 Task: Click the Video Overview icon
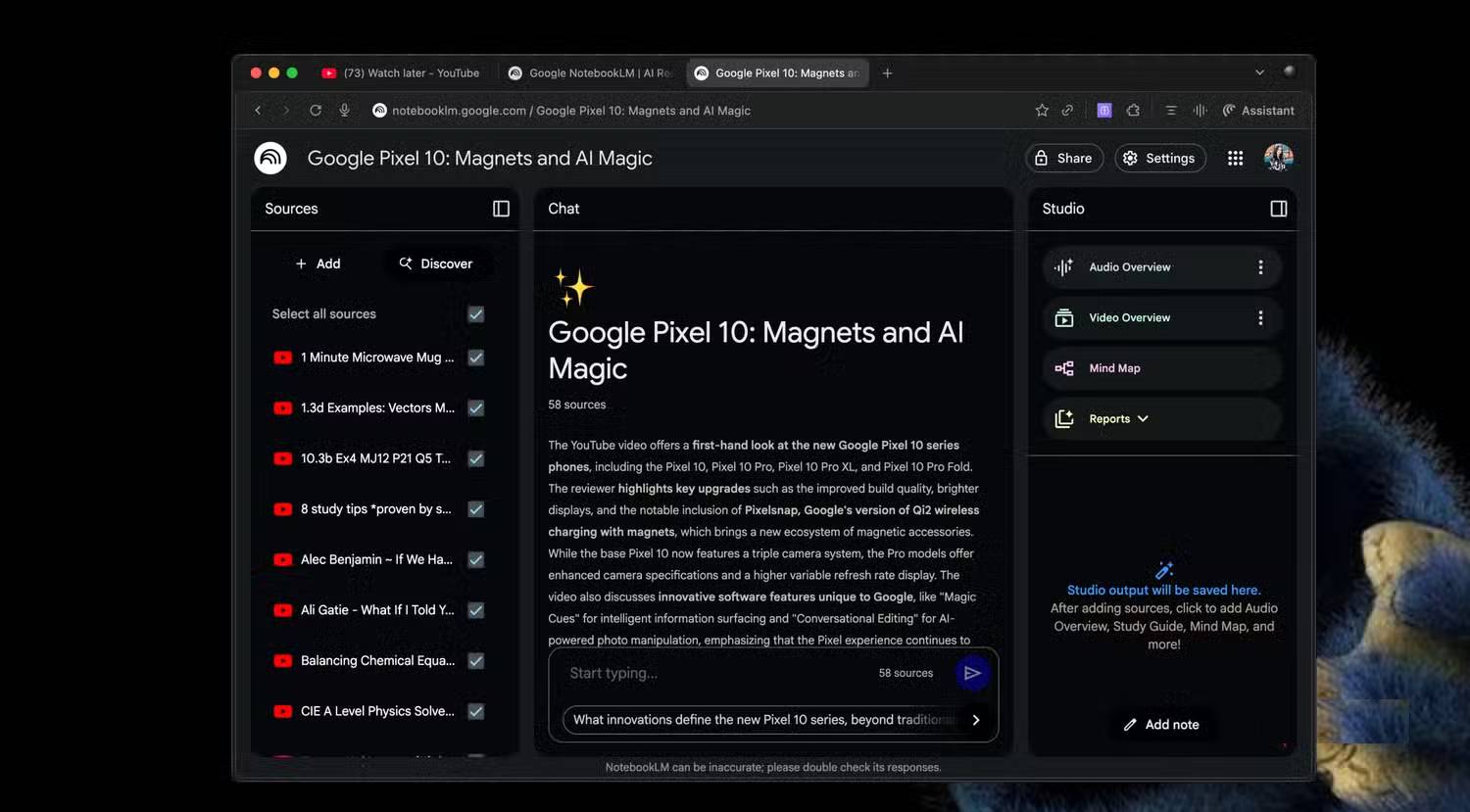(x=1063, y=318)
